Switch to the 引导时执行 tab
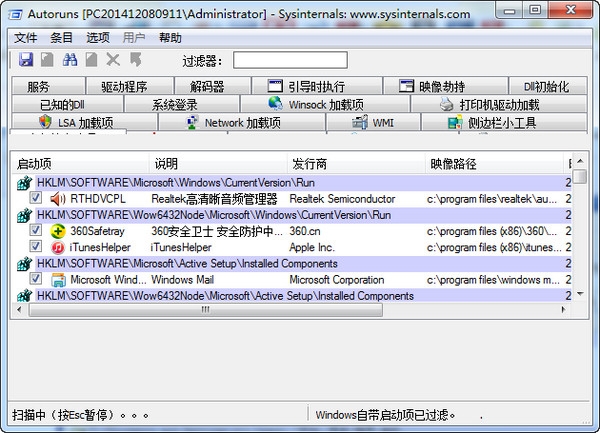Screen dimensions: 600x433 coord(317,86)
